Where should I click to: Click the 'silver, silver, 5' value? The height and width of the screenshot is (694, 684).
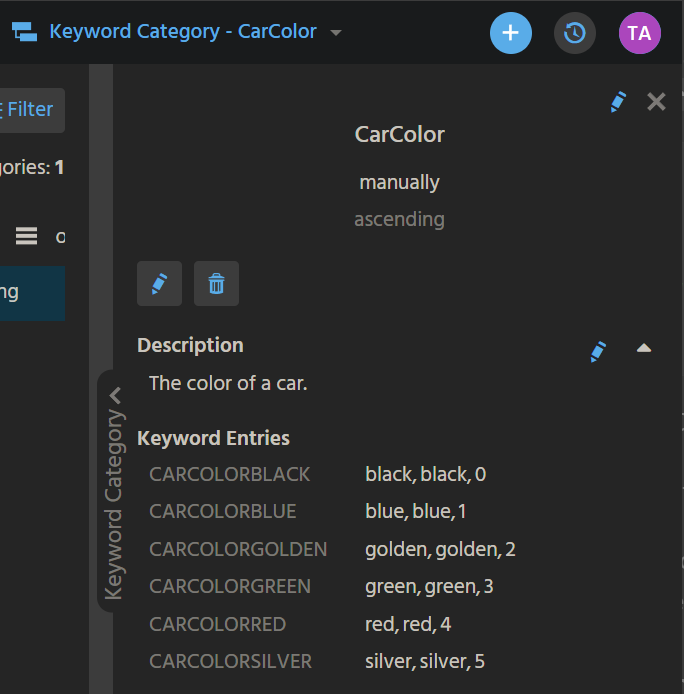click(425, 662)
